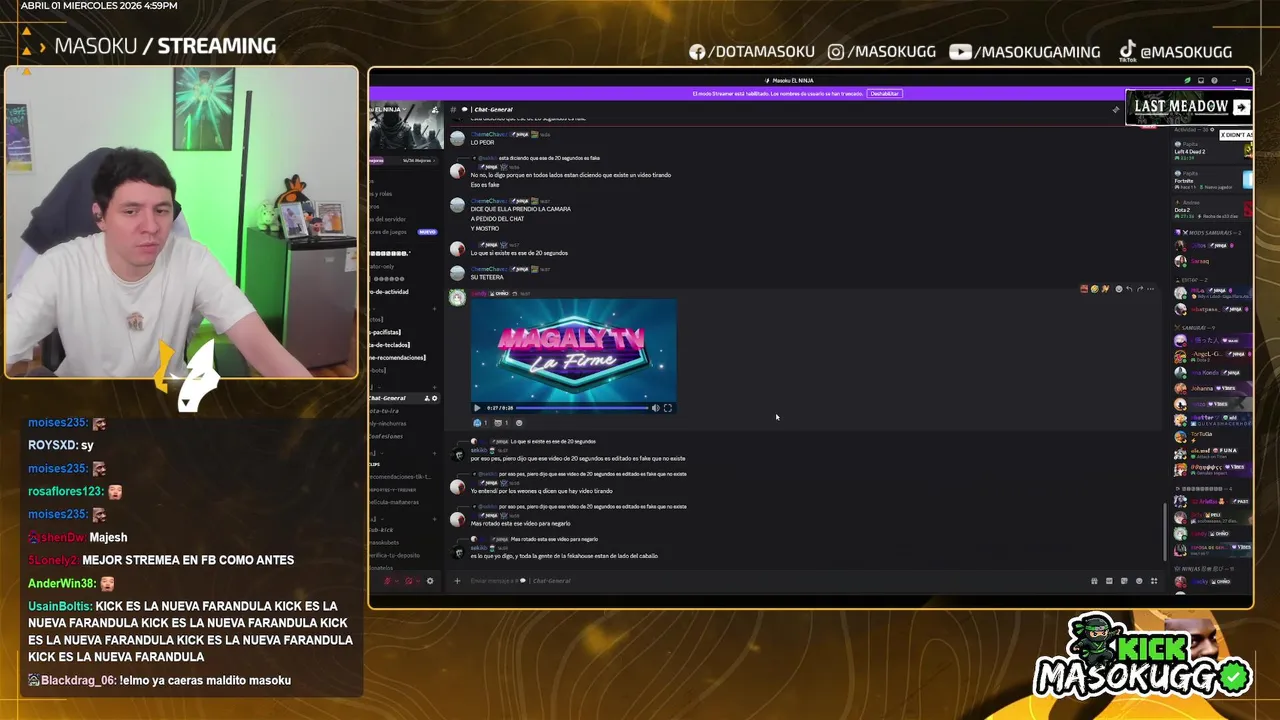Open pinned messages in channel header
Screen dimensions: 1280x720
point(1116,109)
